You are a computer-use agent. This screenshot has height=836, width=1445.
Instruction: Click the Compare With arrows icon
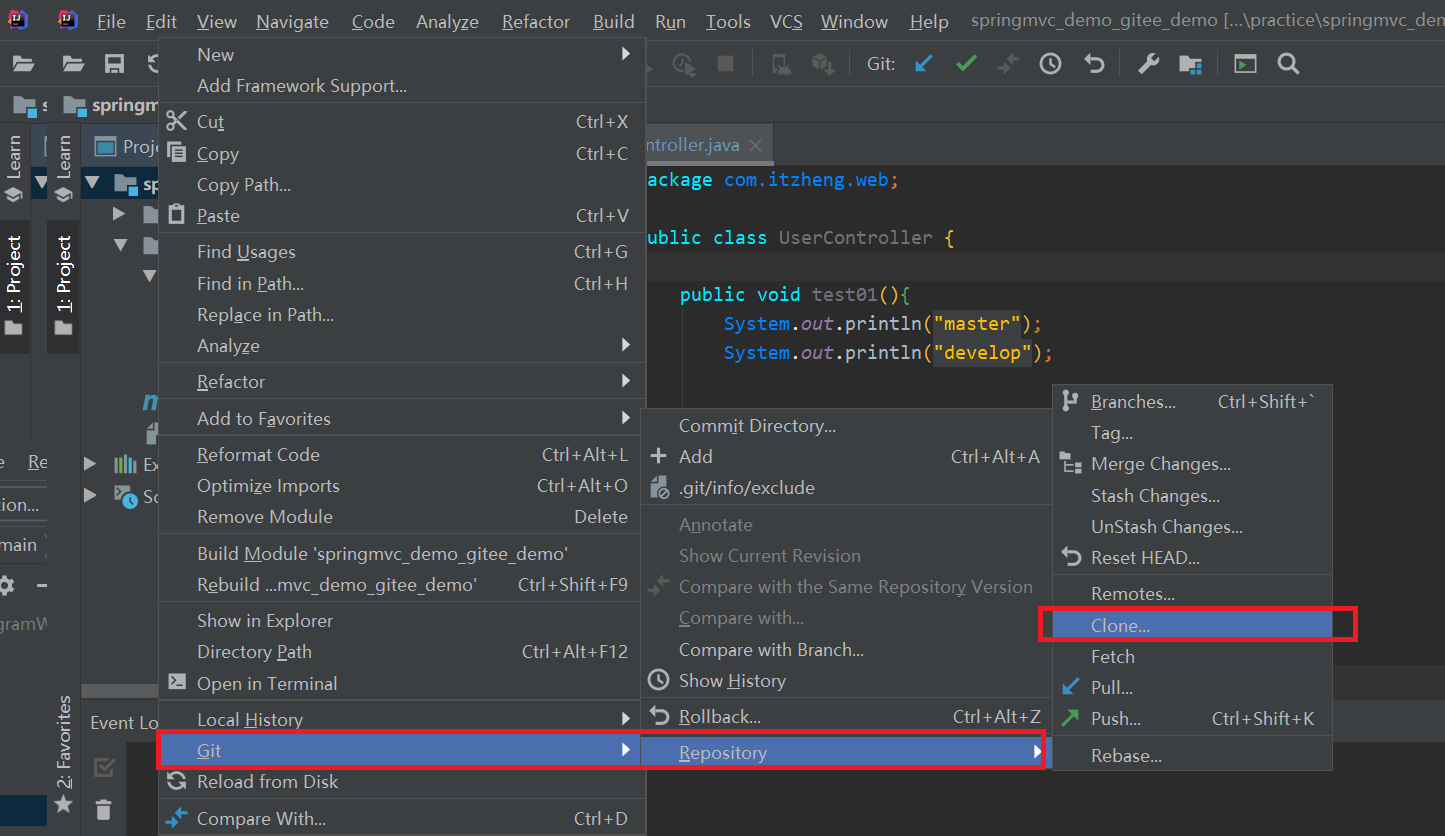tap(177, 817)
